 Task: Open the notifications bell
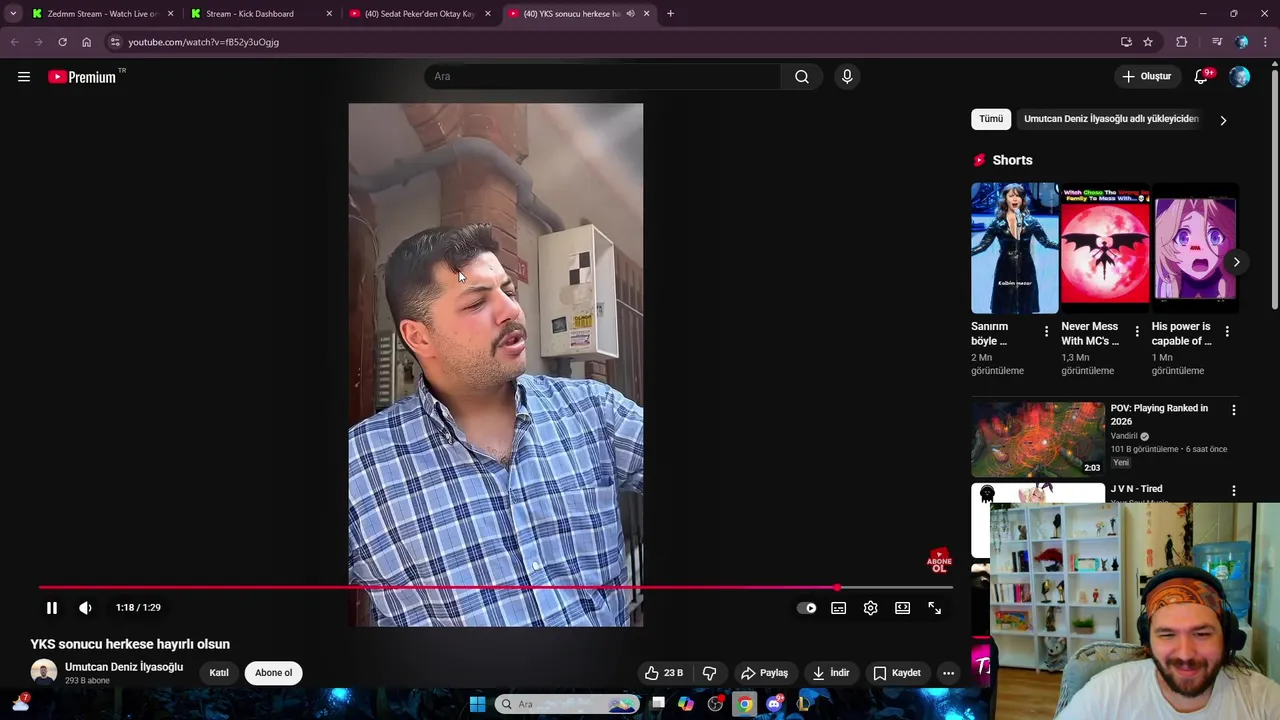click(1202, 77)
